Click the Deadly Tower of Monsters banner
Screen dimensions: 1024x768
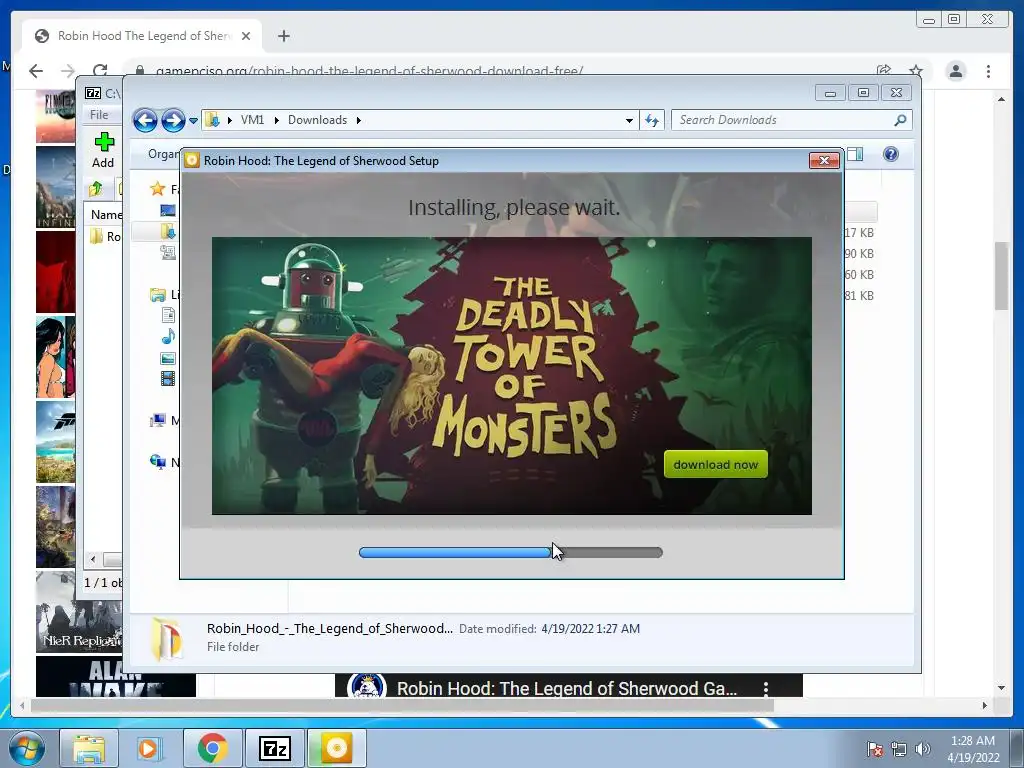(x=511, y=376)
